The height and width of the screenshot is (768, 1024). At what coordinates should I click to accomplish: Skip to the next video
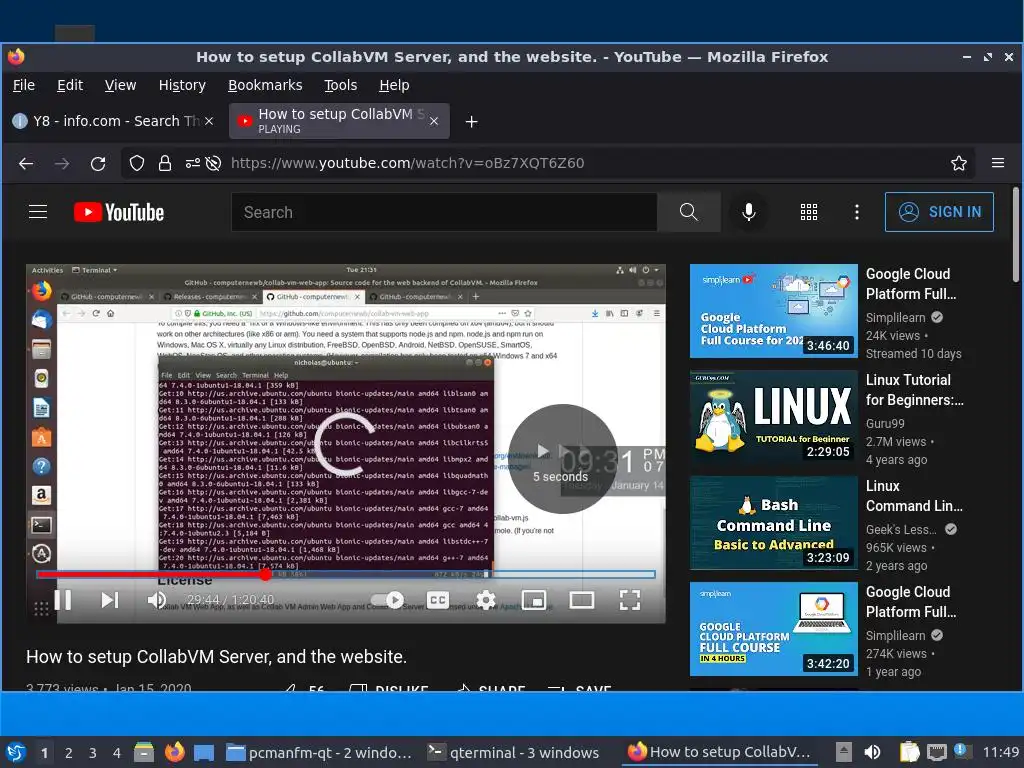[x=110, y=600]
